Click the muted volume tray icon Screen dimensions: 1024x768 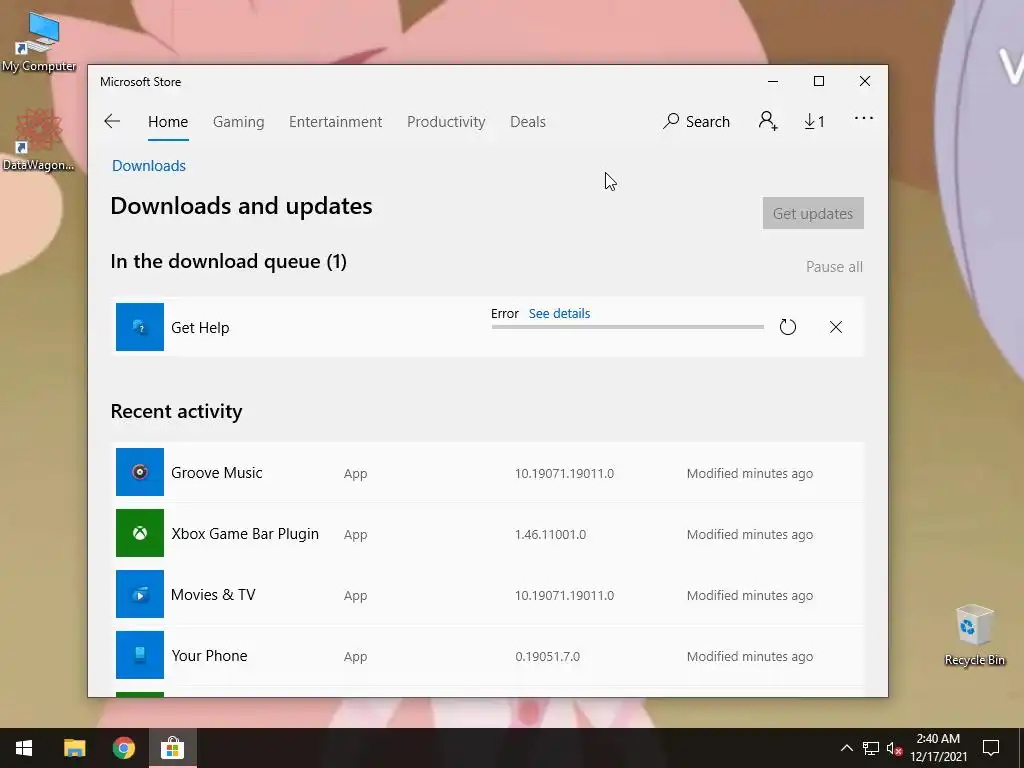[x=895, y=748]
